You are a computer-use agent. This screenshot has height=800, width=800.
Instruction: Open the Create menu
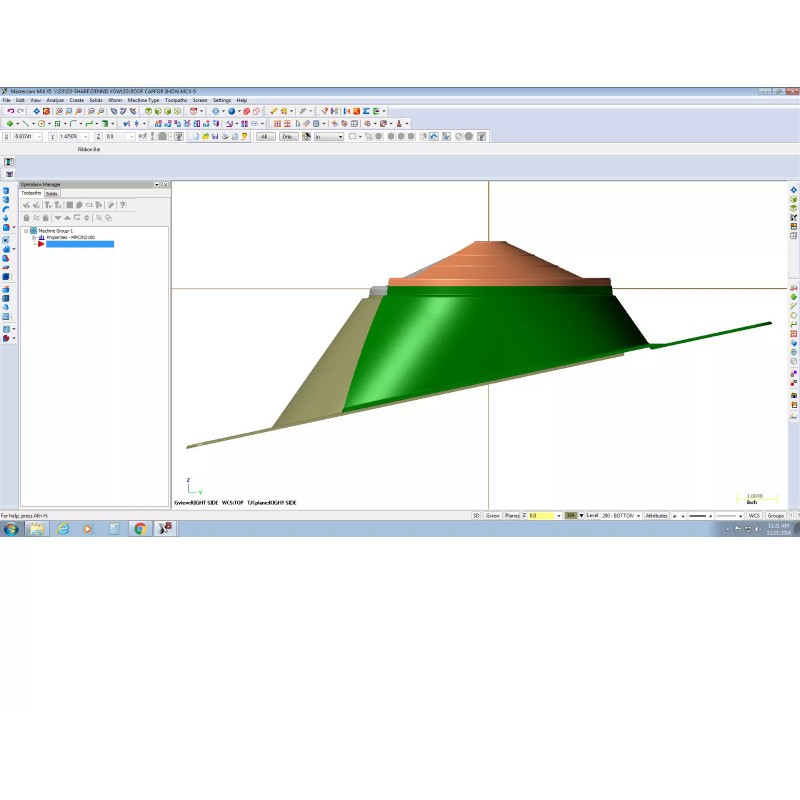(77, 101)
